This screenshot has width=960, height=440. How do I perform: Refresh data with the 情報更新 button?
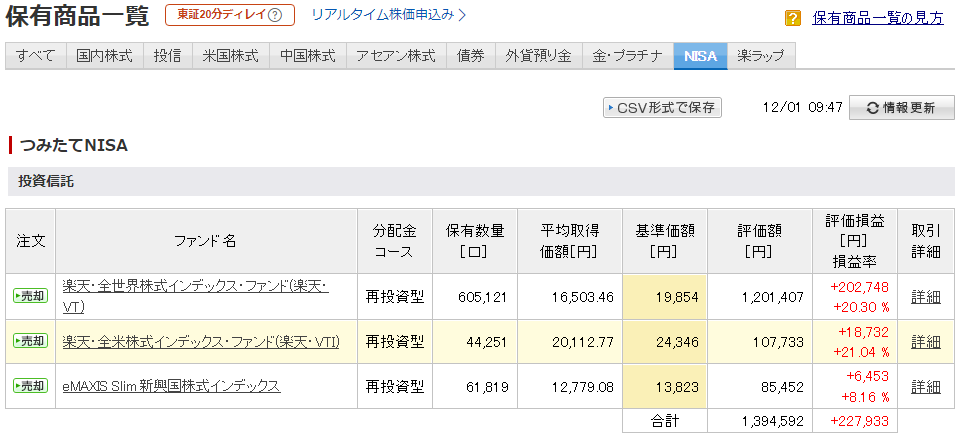[901, 108]
